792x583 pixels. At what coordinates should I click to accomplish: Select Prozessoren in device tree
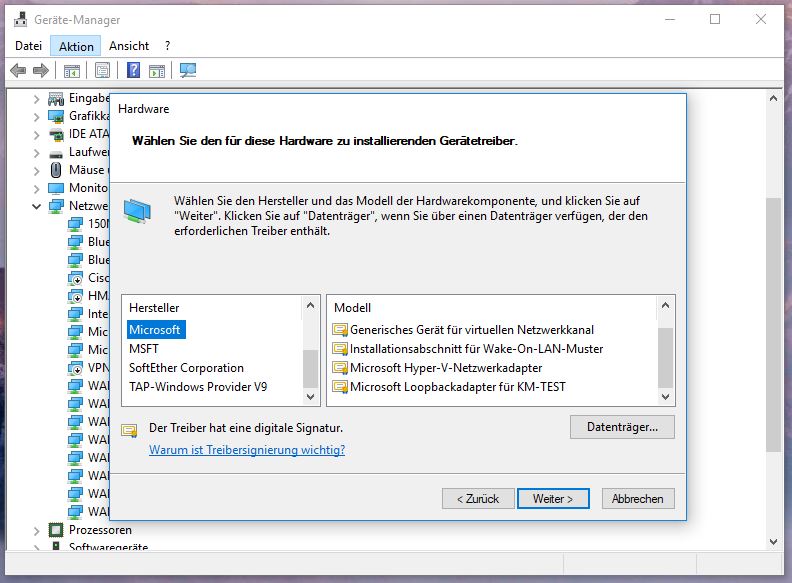pyautogui.click(x=100, y=530)
